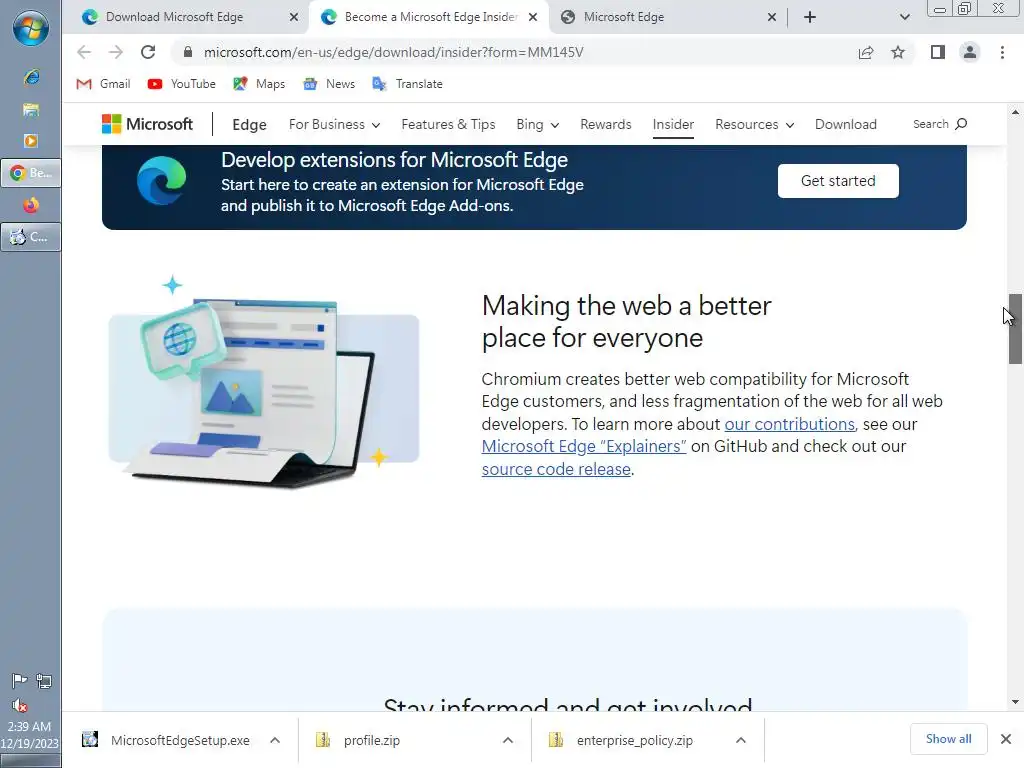Open the downloaded profile.zip file
This screenshot has width=1024, height=768.
click(x=372, y=740)
